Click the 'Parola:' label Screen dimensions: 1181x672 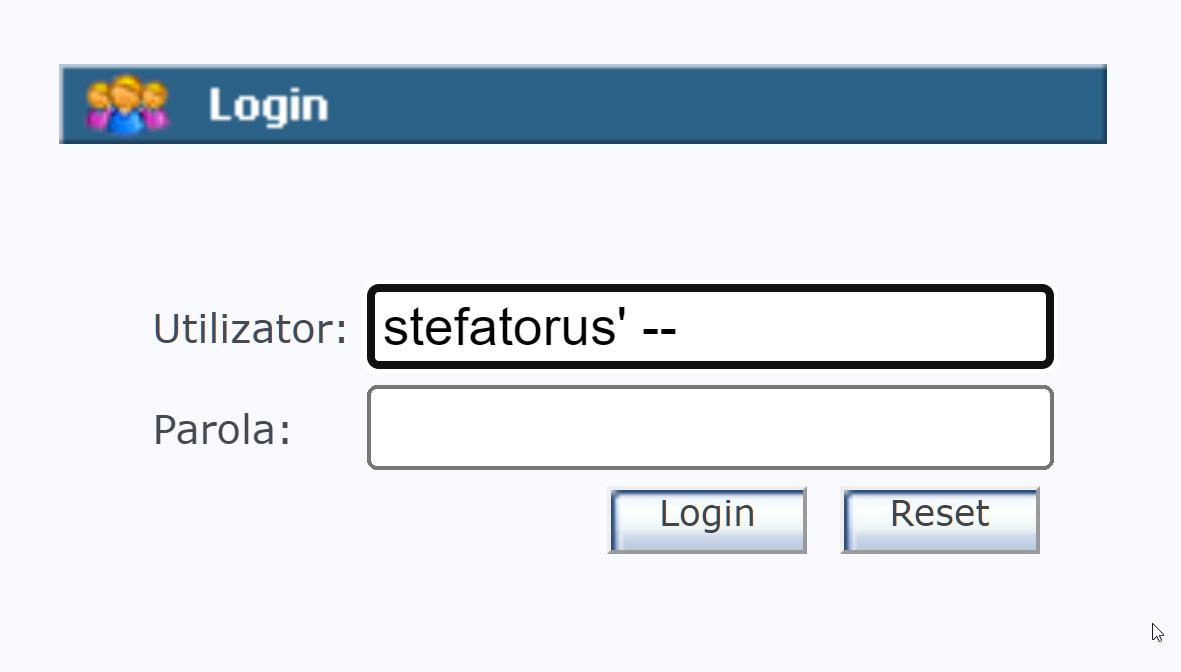point(220,429)
